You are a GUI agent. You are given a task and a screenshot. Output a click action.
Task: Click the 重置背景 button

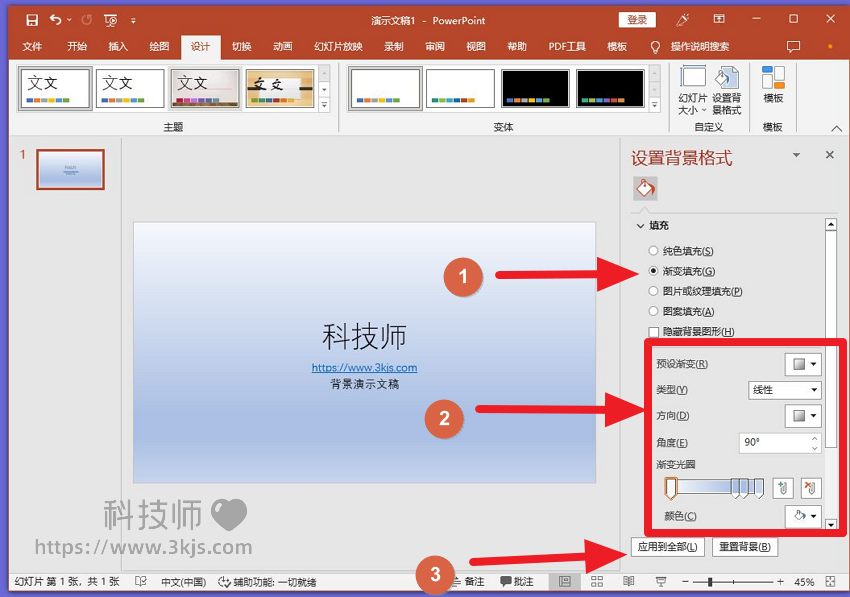745,547
